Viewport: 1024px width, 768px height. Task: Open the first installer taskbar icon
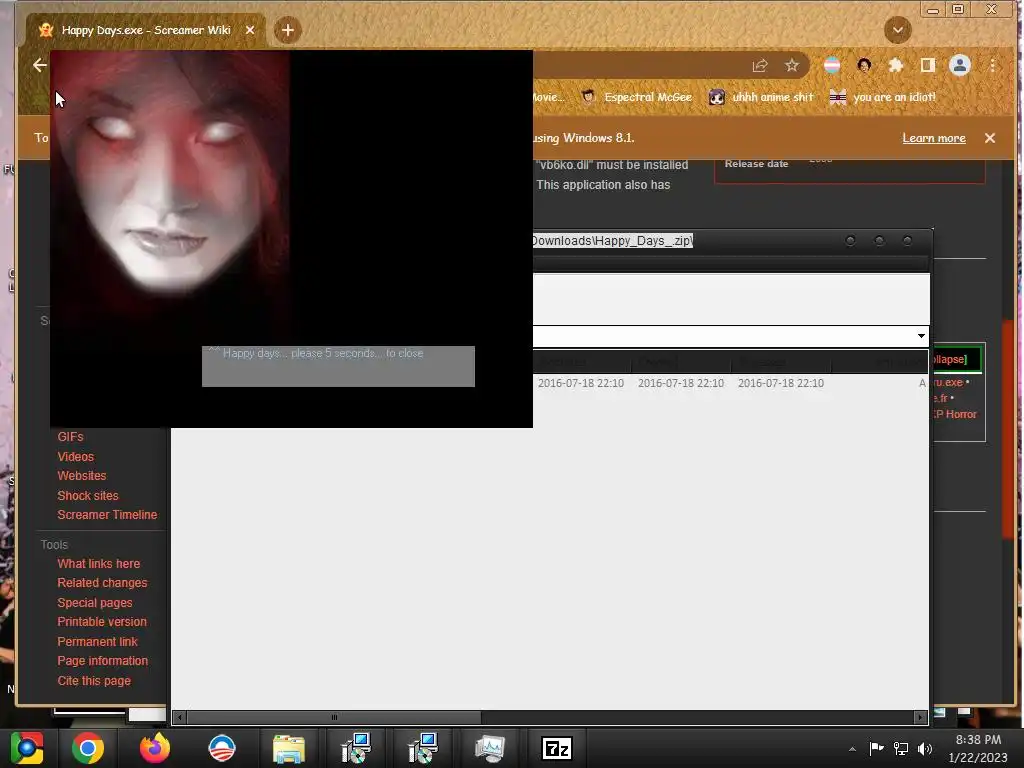(356, 748)
